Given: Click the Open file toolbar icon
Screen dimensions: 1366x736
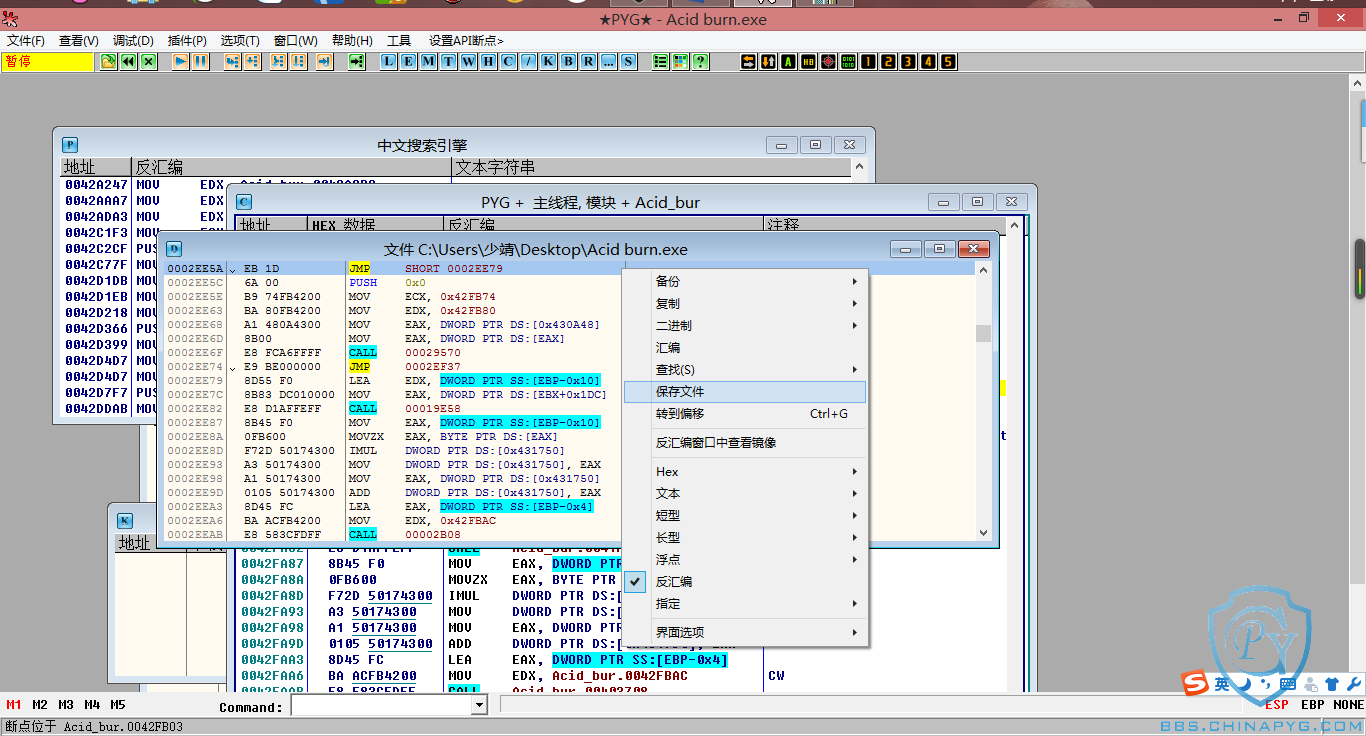Looking at the screenshot, I should [108, 62].
